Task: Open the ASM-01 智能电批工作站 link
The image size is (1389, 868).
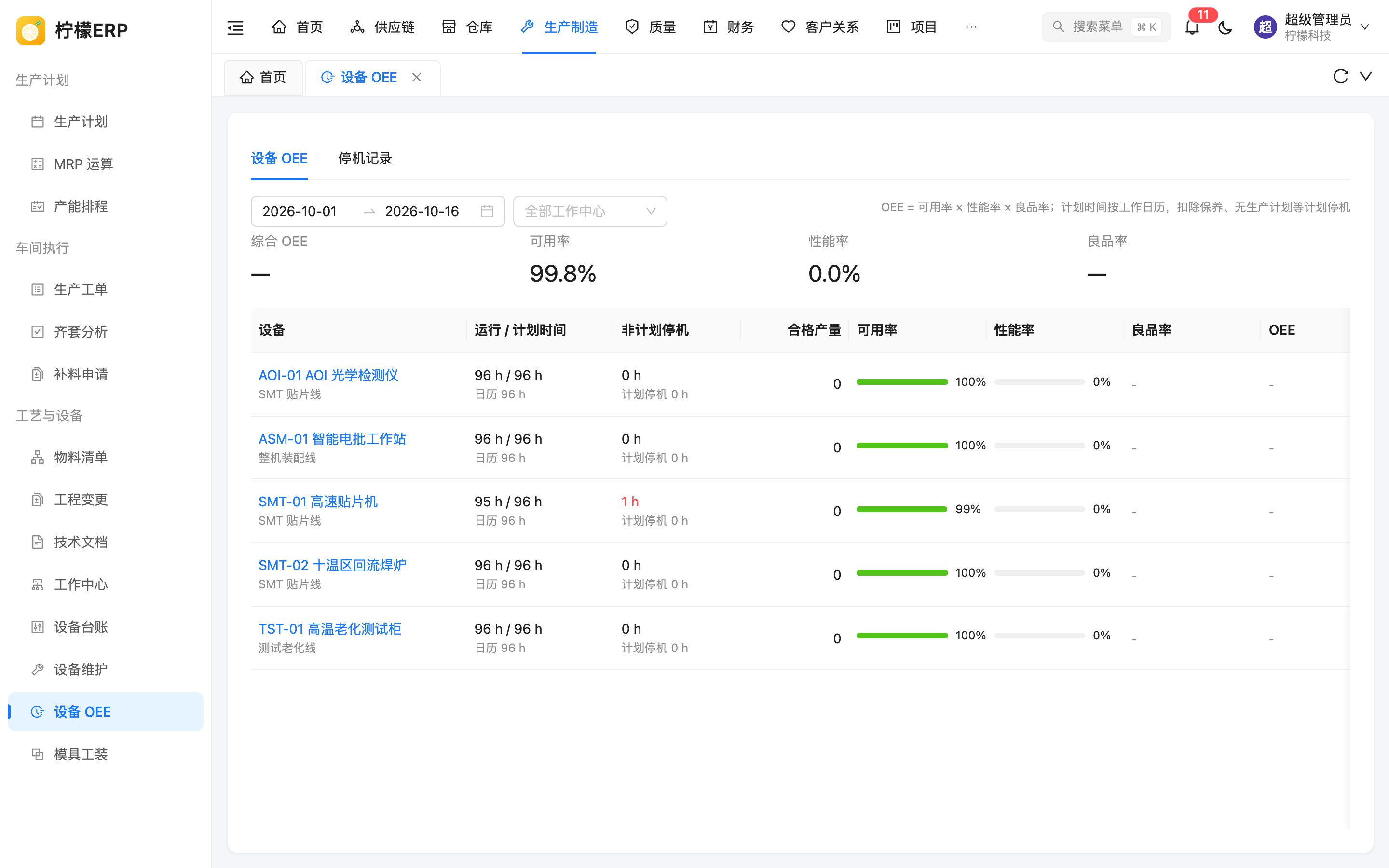Action: pyautogui.click(x=332, y=439)
